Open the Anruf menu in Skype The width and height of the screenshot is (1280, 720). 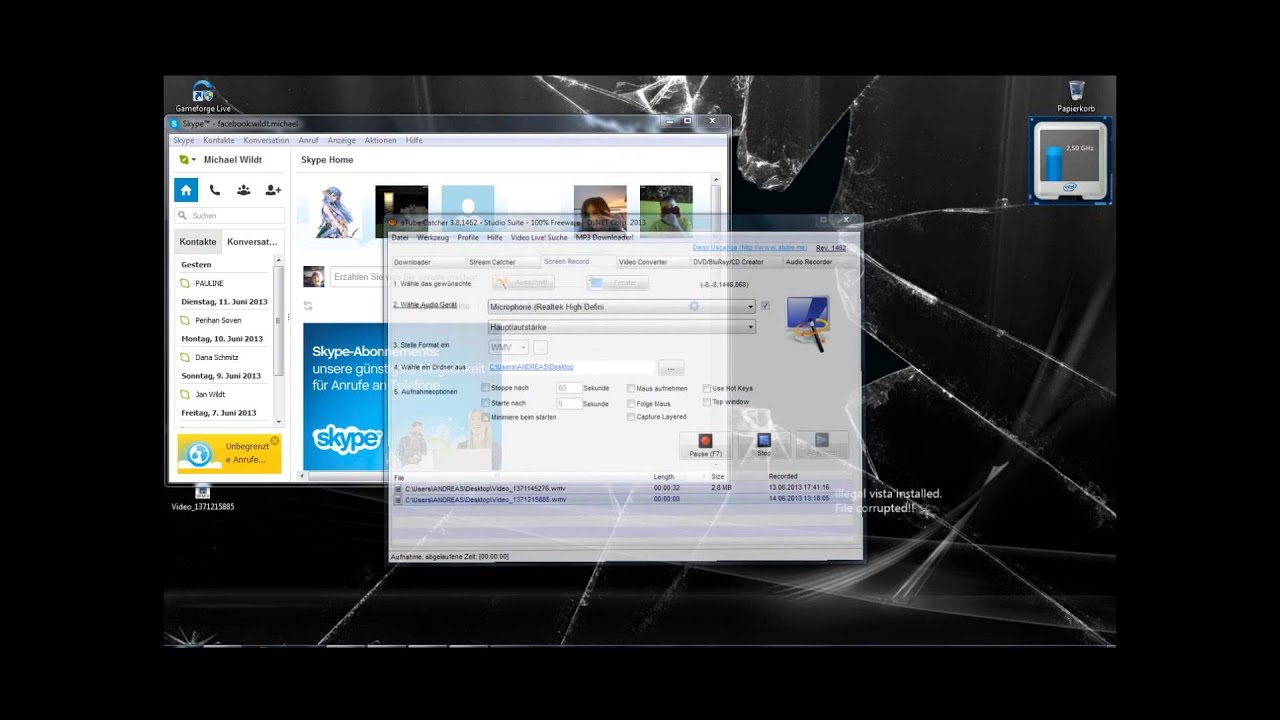click(x=308, y=141)
